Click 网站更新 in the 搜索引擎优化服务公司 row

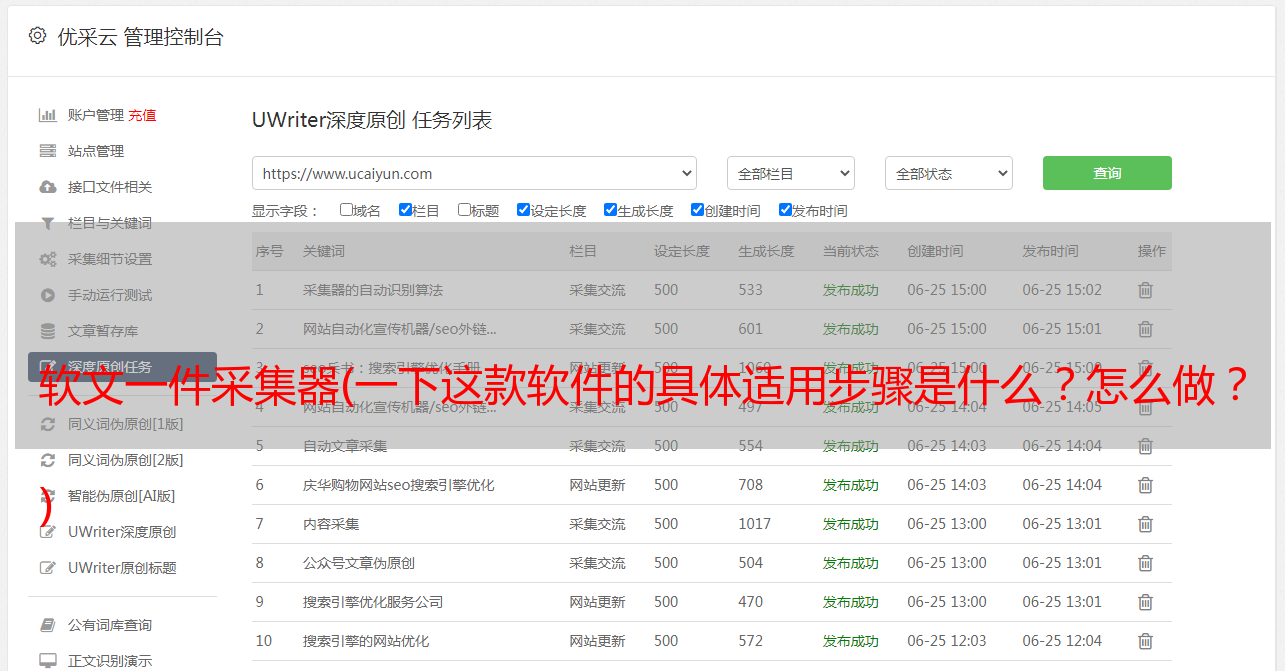click(x=597, y=602)
